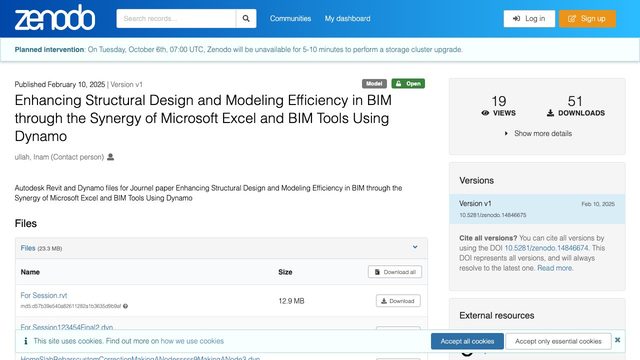Image resolution: width=640 pixels, height=360 pixels.
Task: Click the views eye icon
Action: pyautogui.click(x=485, y=113)
